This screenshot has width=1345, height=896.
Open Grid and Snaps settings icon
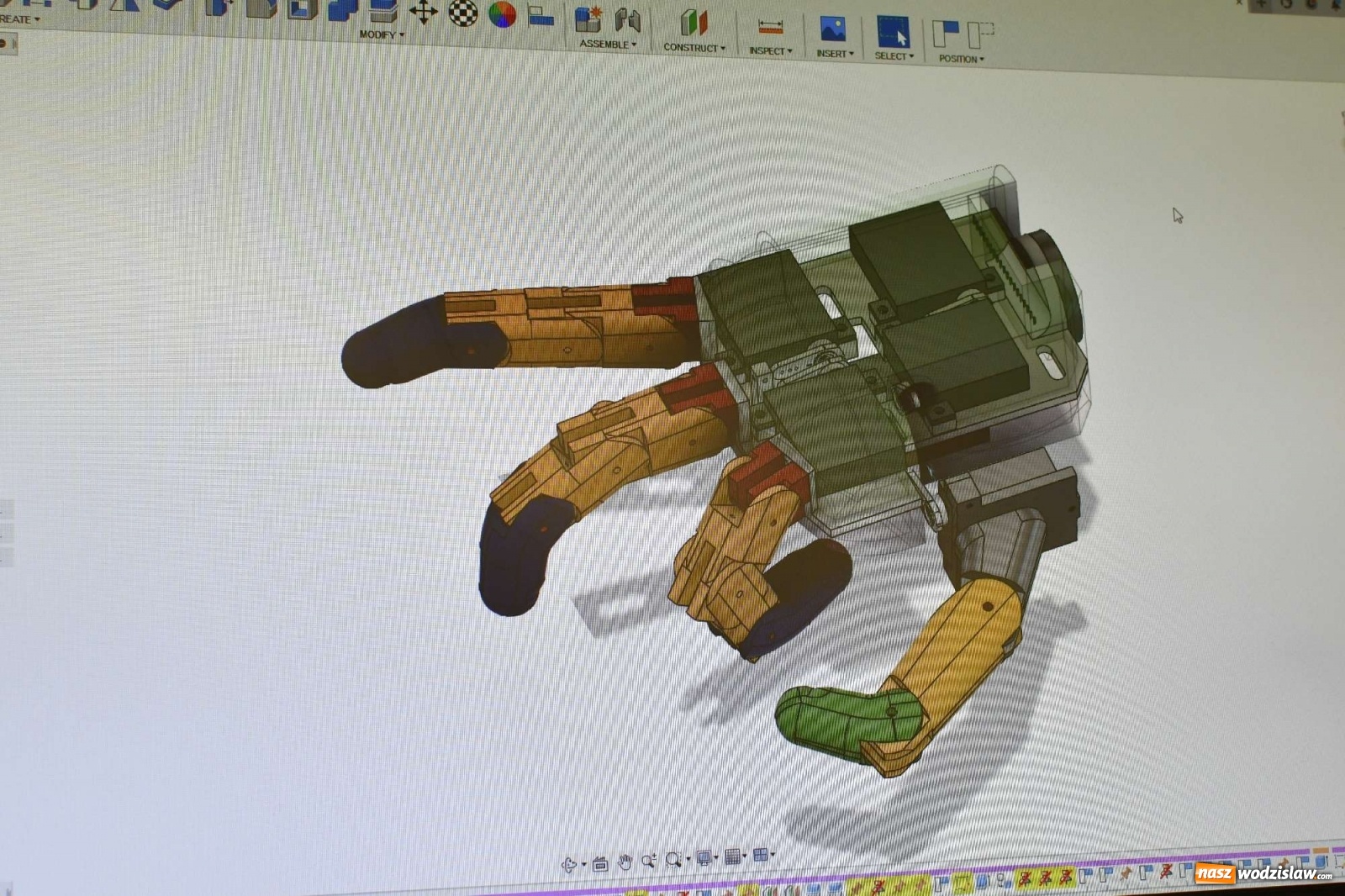[733, 856]
